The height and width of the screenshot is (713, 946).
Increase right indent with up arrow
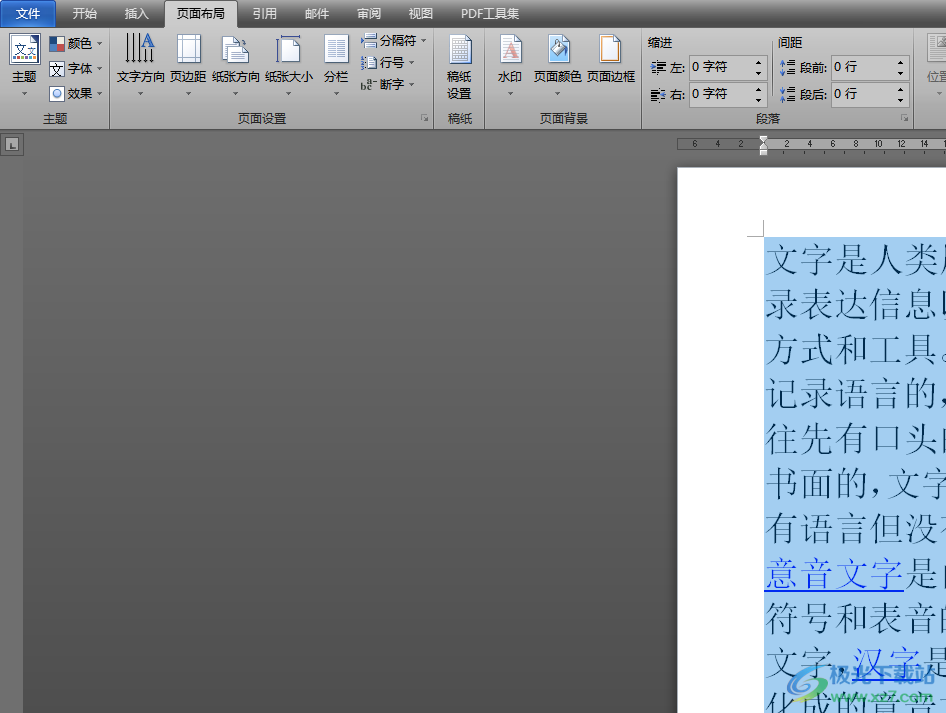[x=758, y=89]
